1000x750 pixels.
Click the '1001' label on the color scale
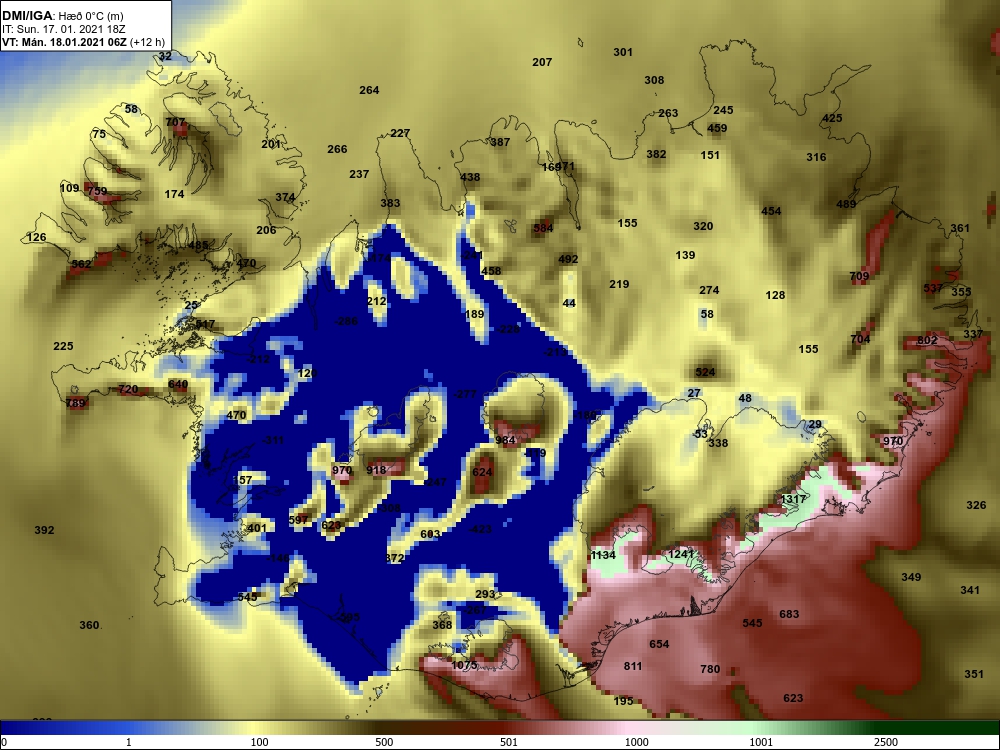[761, 742]
